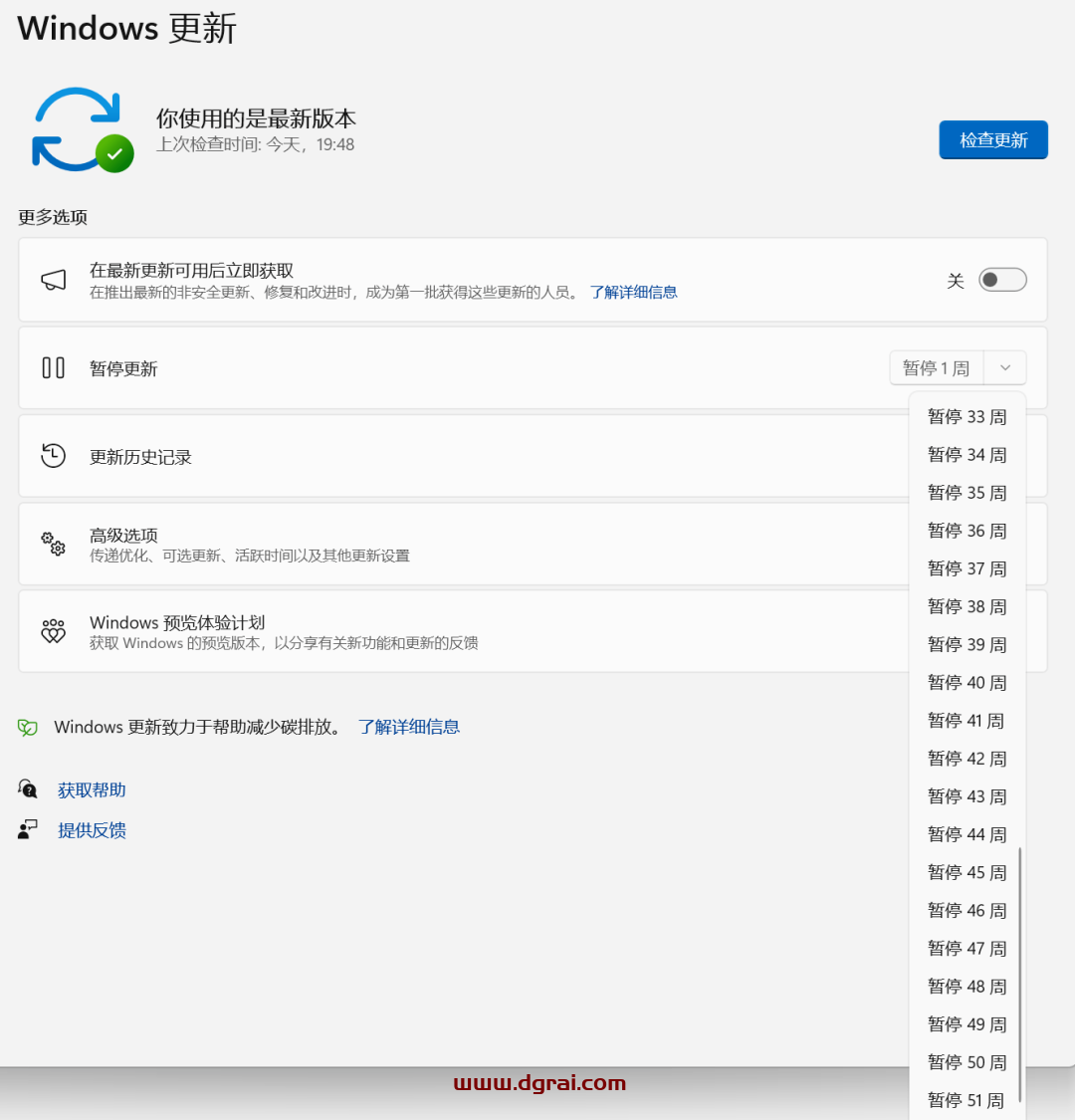Pick 暂停 48 周 in dropdown
This screenshot has height=1120, width=1075.
pyautogui.click(x=967, y=987)
